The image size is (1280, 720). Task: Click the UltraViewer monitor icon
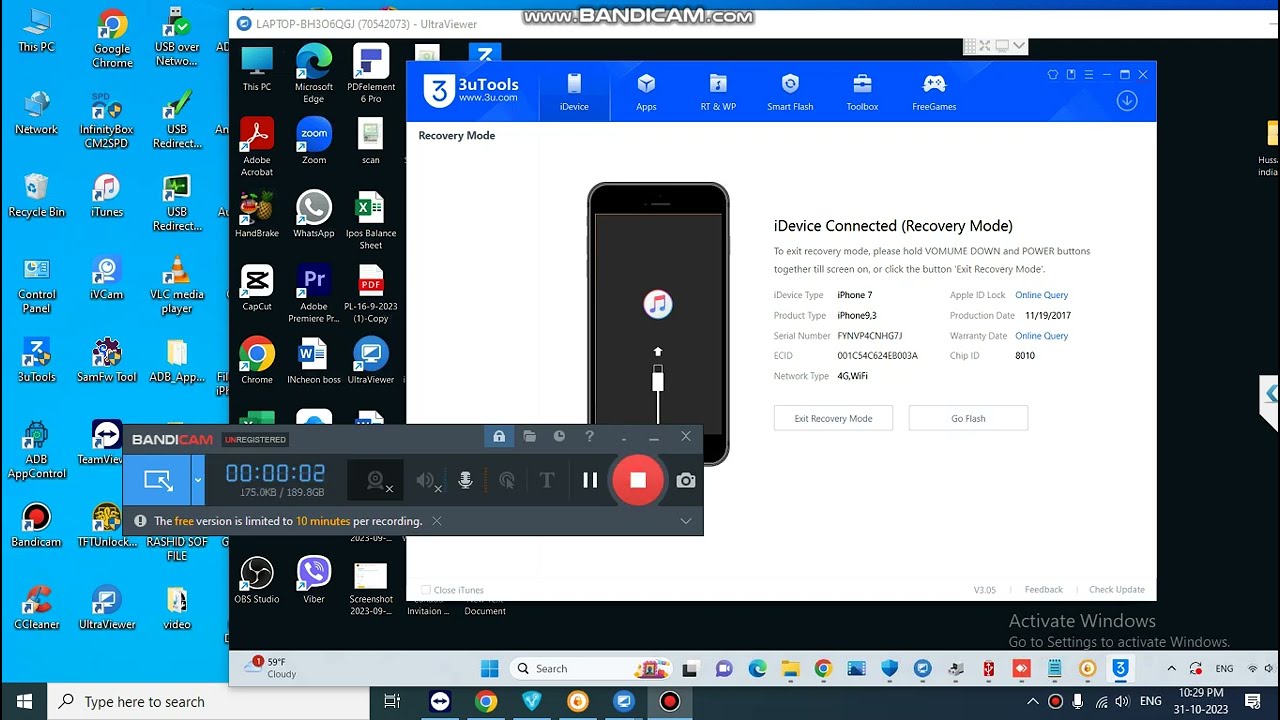coord(1002,45)
